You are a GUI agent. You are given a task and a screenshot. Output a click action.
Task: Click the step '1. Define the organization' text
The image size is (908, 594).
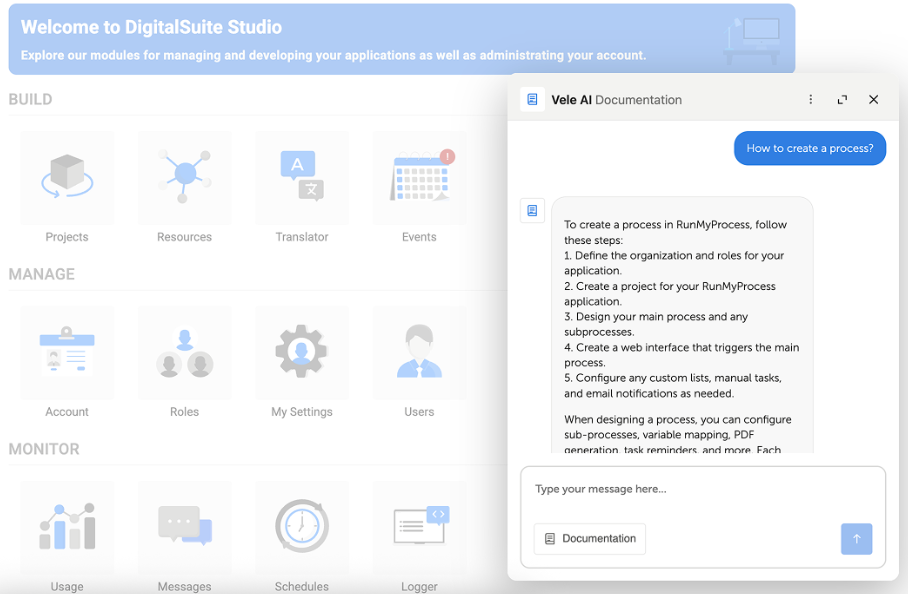674,263
